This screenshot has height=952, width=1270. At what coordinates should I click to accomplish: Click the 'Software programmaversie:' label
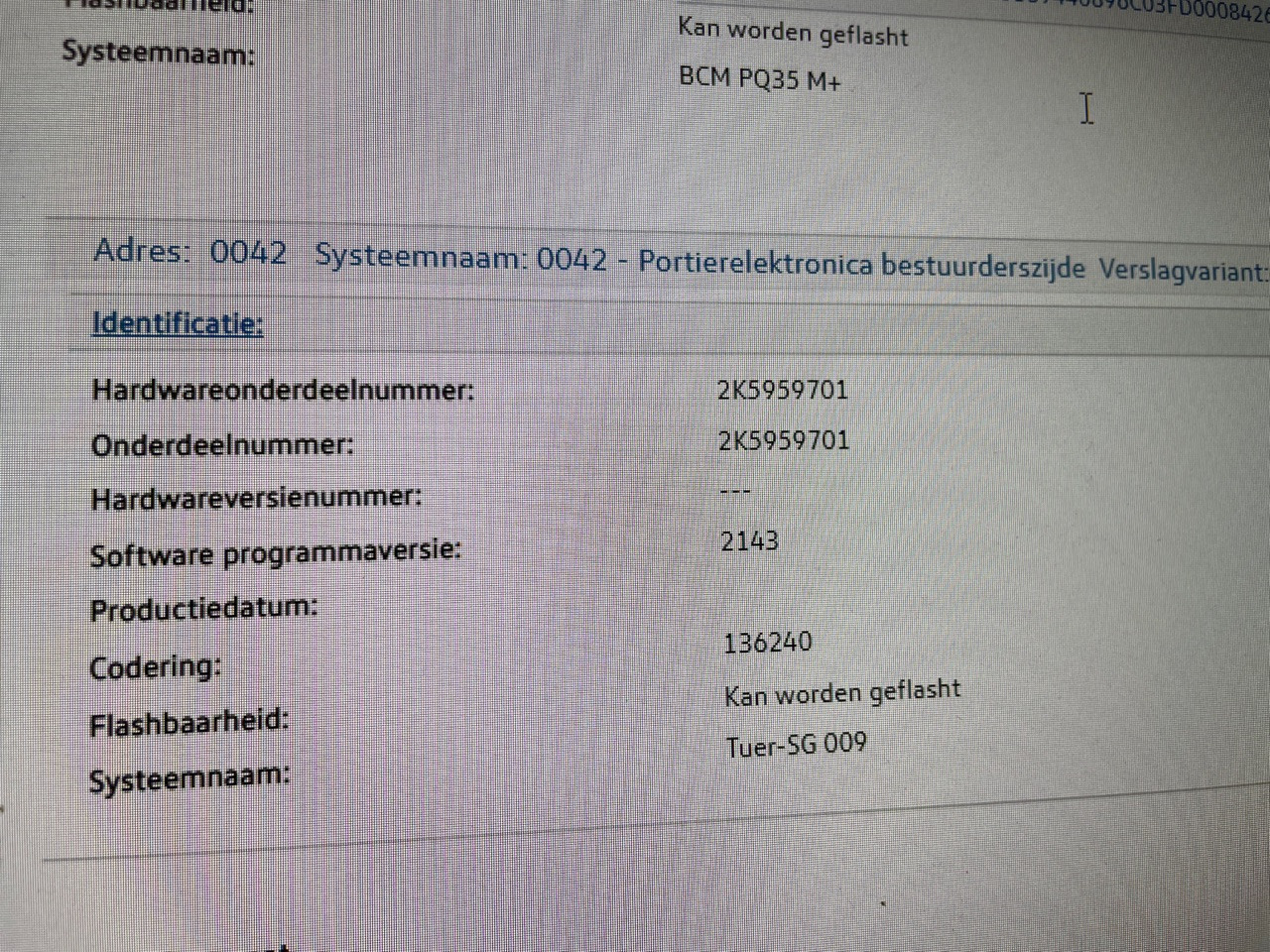(x=276, y=553)
